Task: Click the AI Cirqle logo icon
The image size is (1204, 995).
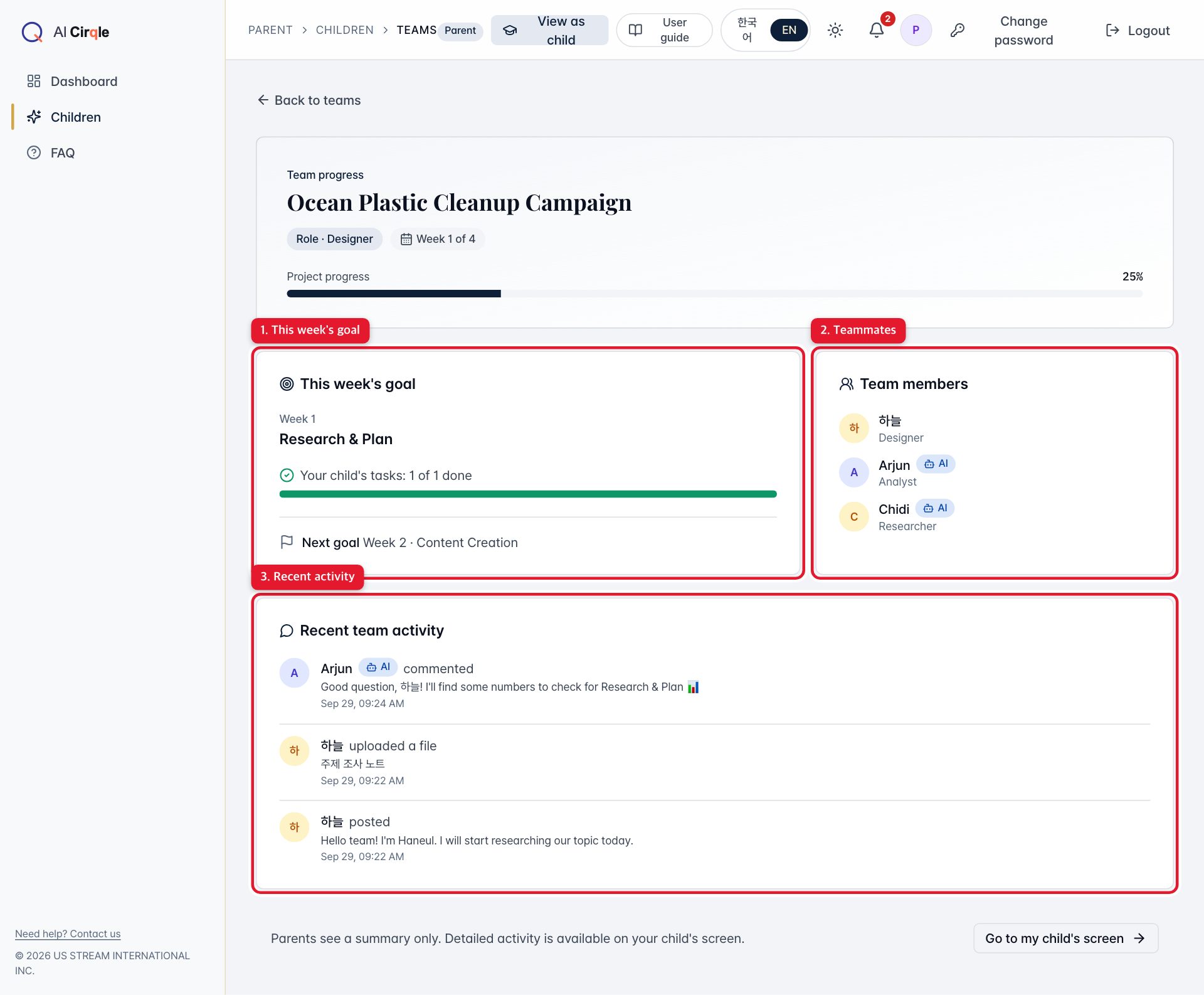Action: pyautogui.click(x=32, y=31)
